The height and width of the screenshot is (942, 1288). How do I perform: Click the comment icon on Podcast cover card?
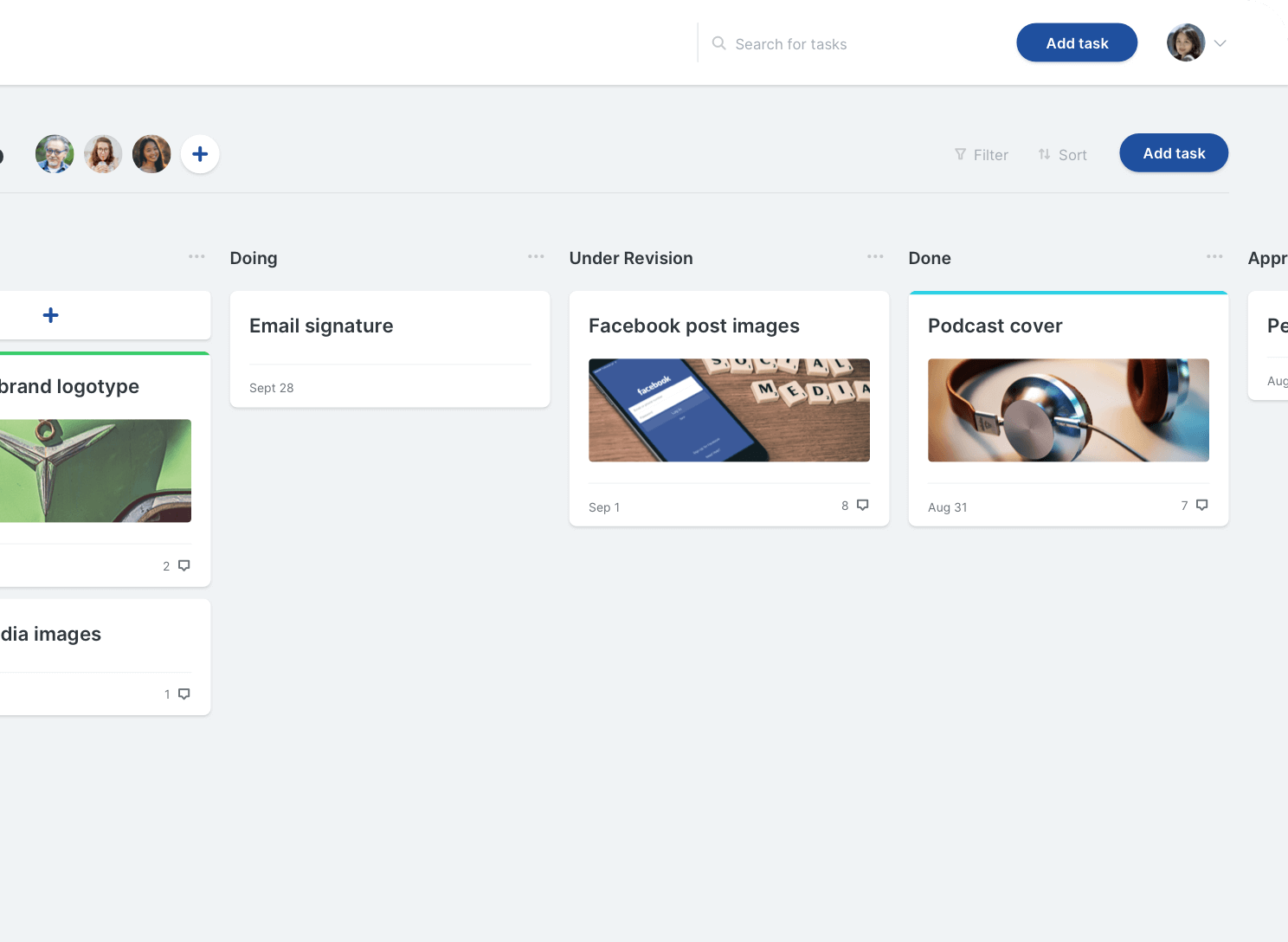[x=1201, y=505]
